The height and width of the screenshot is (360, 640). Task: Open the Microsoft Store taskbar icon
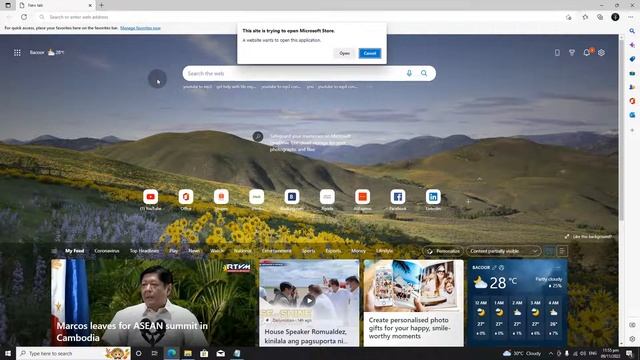[x=204, y=353]
